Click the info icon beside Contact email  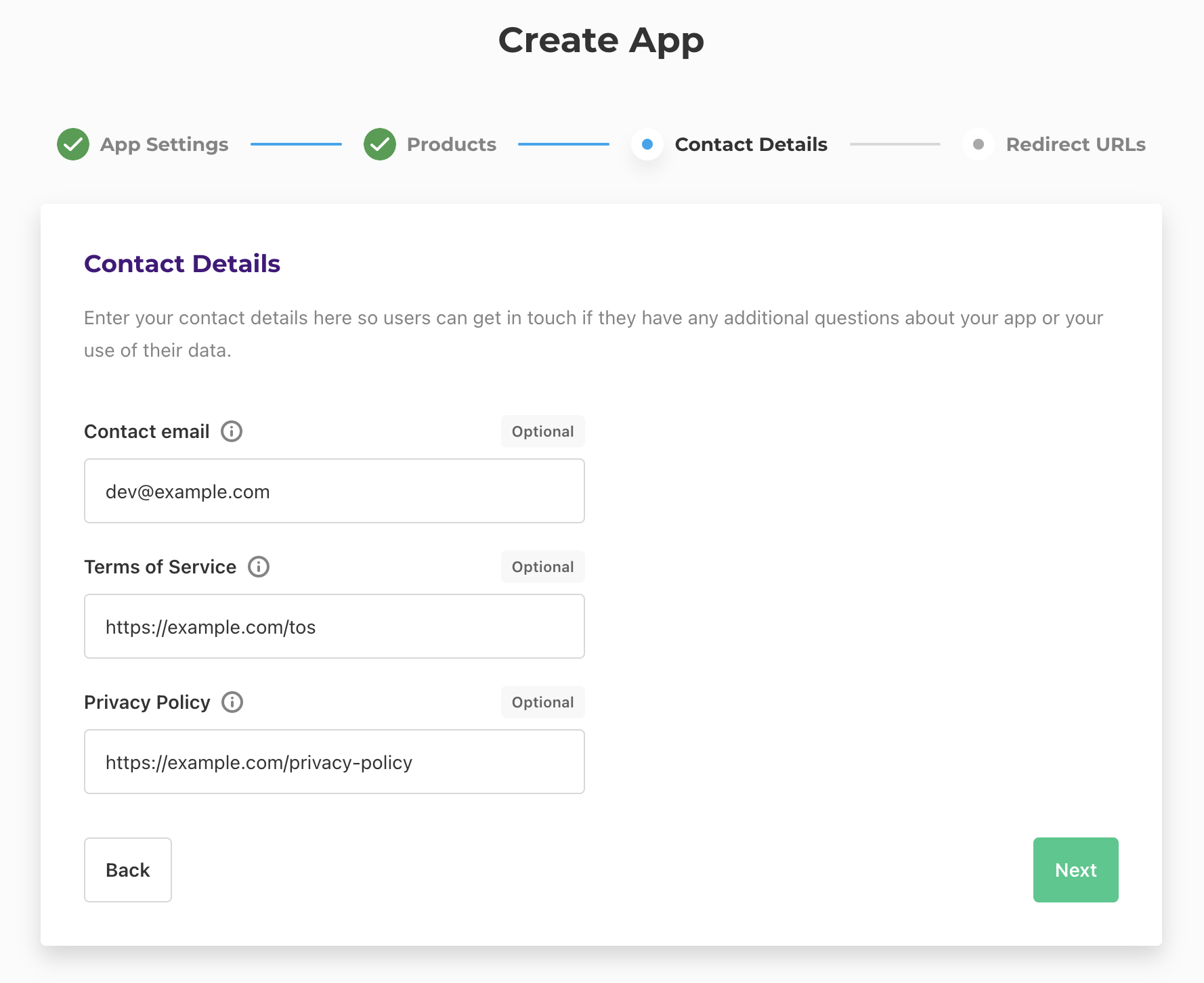[x=232, y=431]
